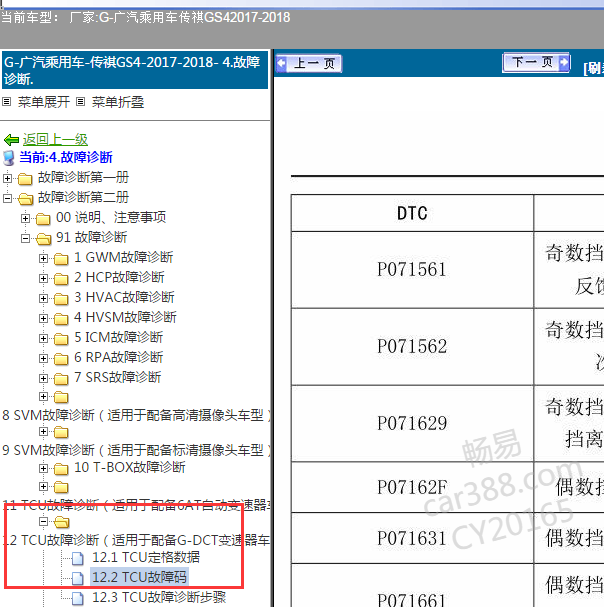Viewport: 604px width, 607px height.
Task: Click the 4 HVSM故障诊断 folder icon
Action: click(x=61, y=319)
